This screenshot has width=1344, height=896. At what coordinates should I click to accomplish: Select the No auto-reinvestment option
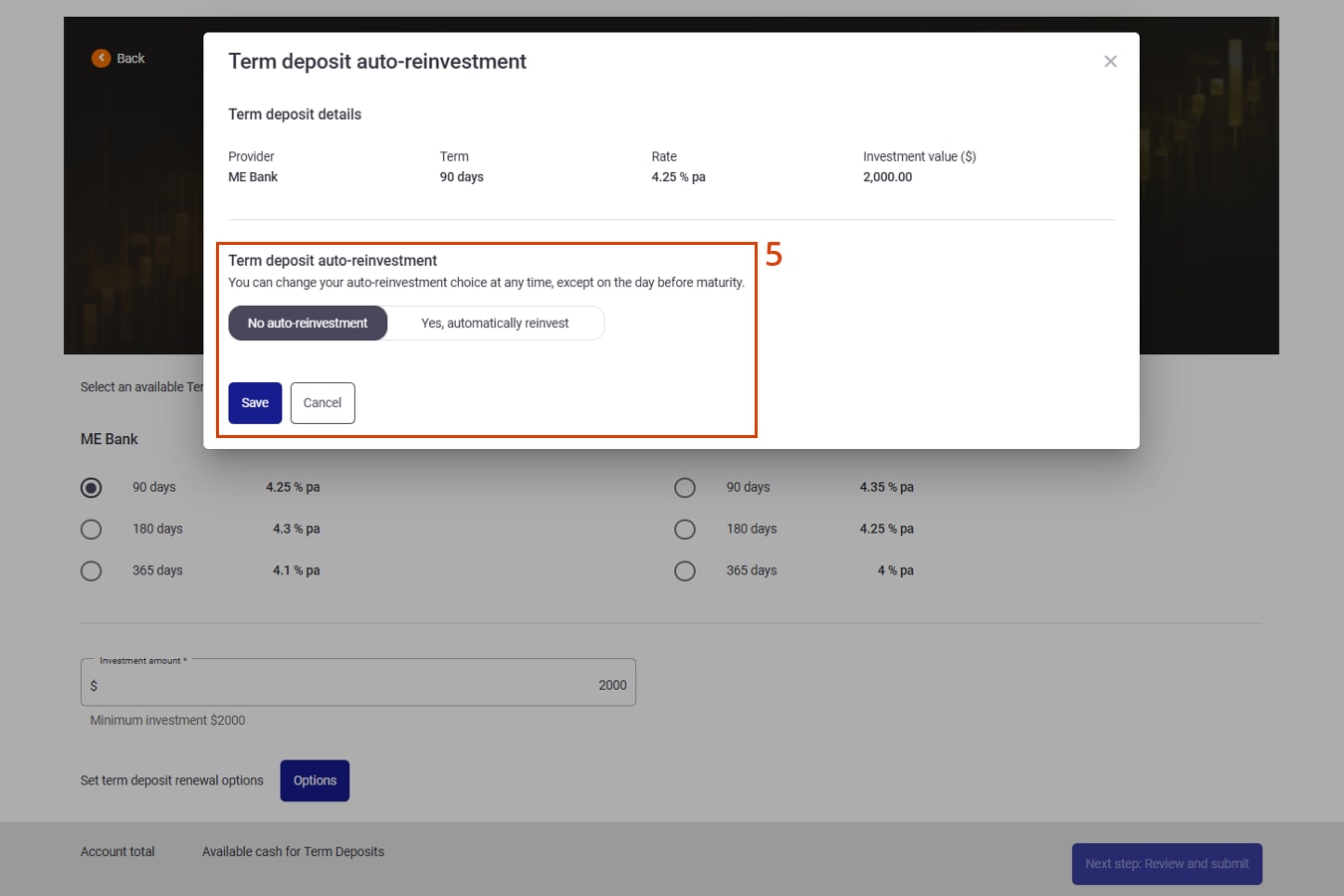pos(308,324)
